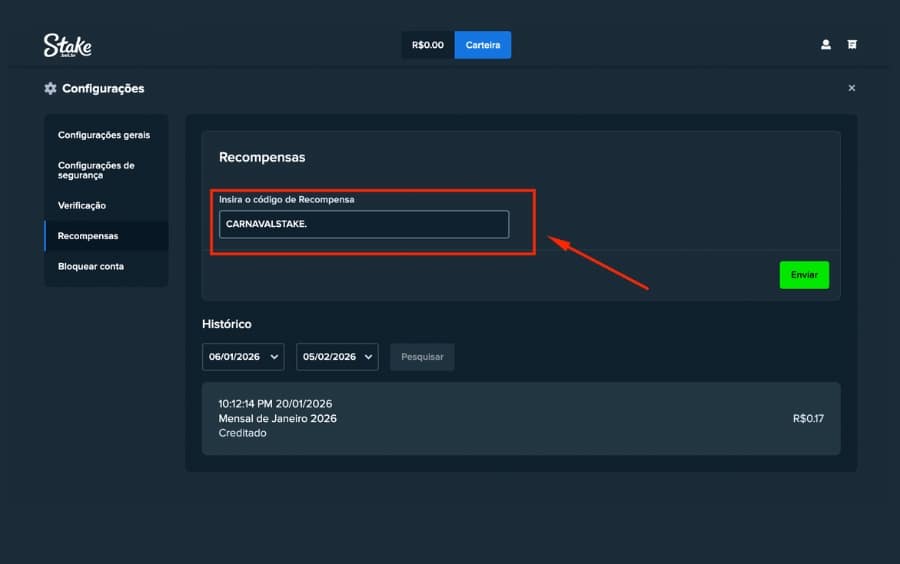Submit the code with Enviar

804,275
